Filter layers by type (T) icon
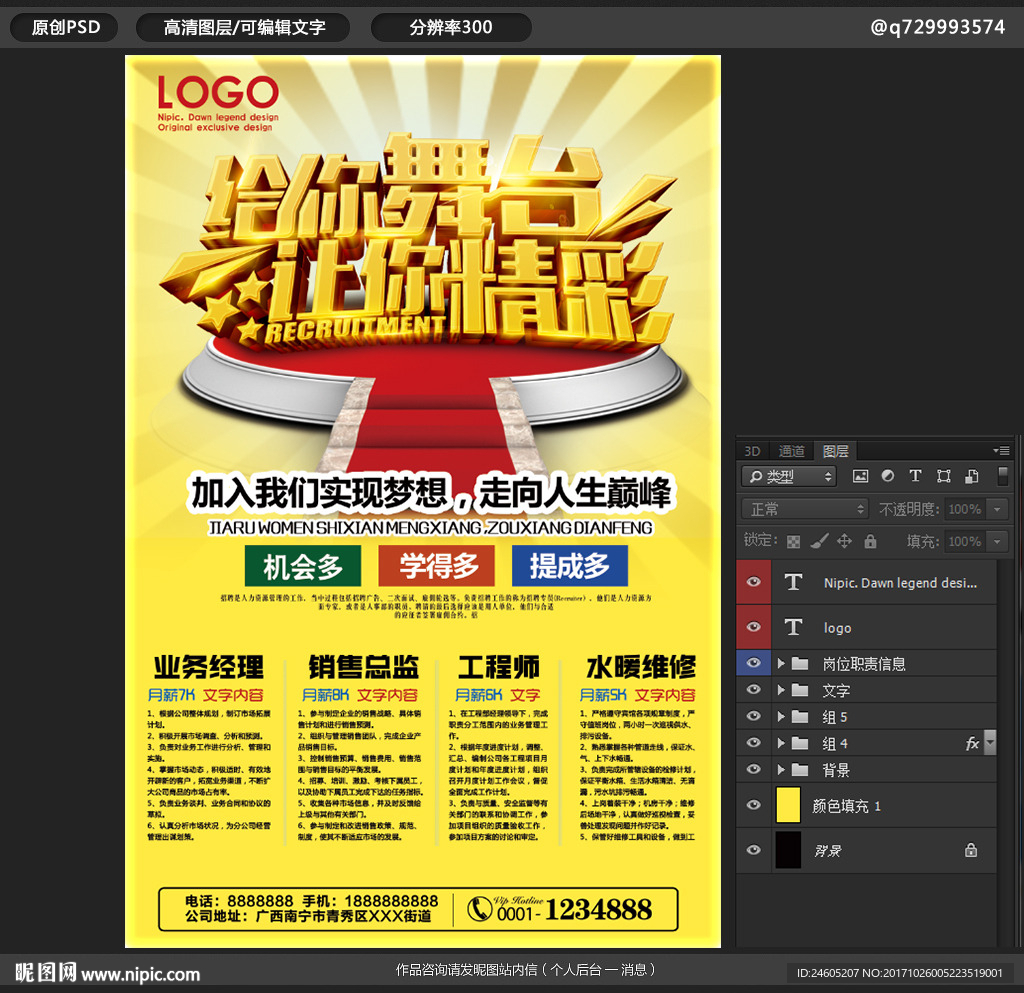1024x993 pixels. pyautogui.click(x=915, y=476)
